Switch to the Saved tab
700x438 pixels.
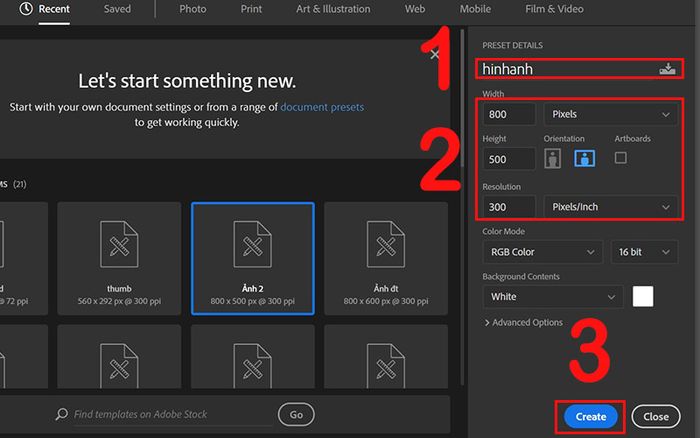click(117, 9)
